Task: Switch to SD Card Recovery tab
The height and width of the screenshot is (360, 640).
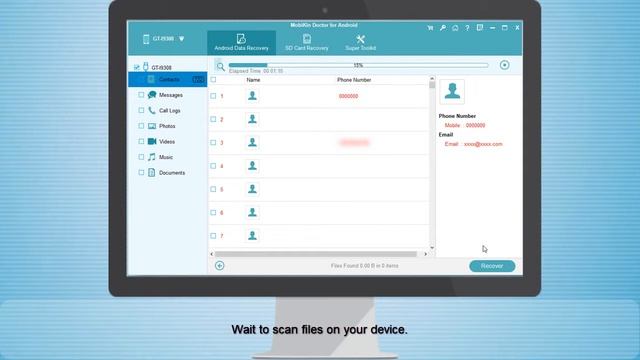Action: [307, 42]
